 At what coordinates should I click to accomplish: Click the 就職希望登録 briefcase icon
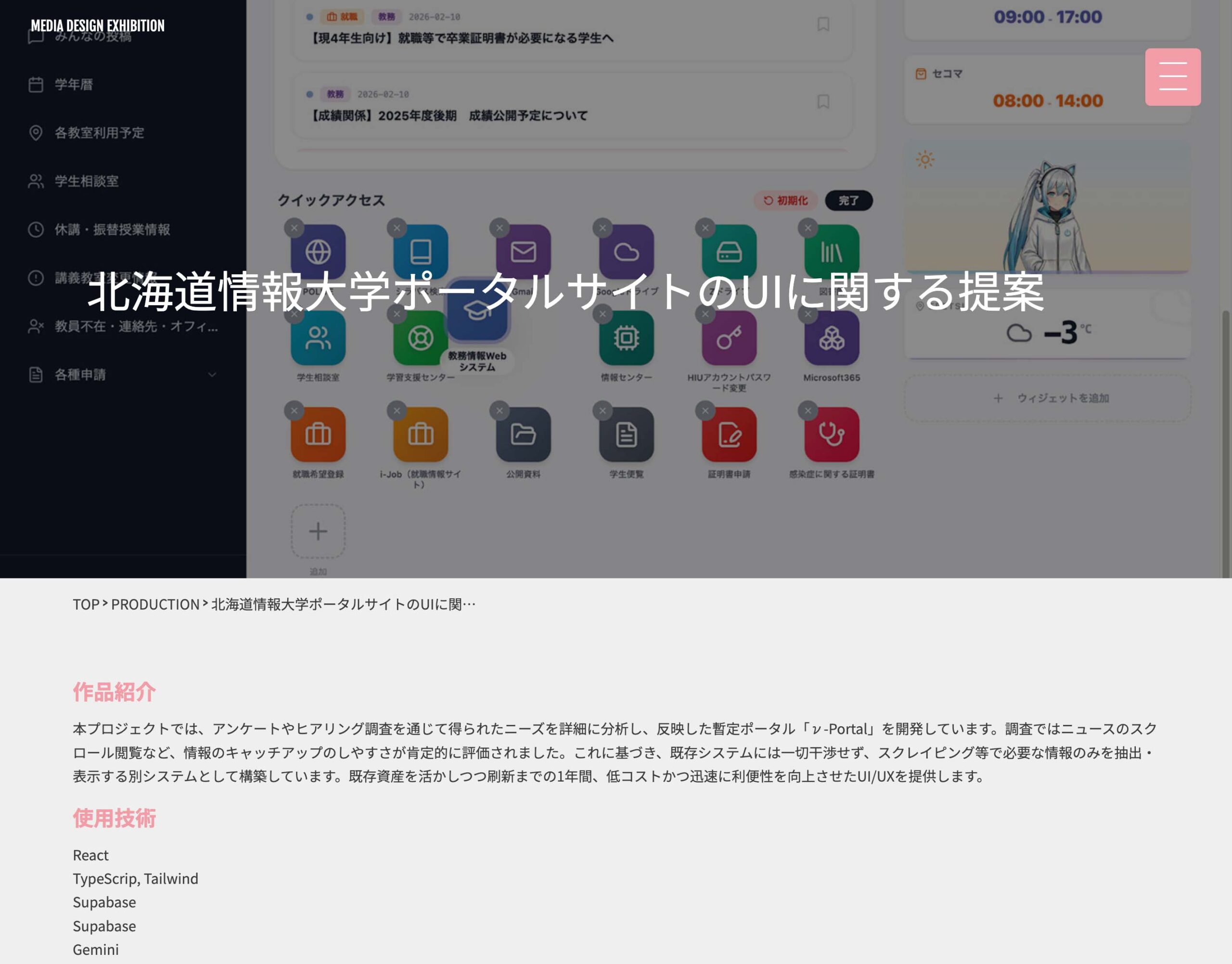pos(318,434)
